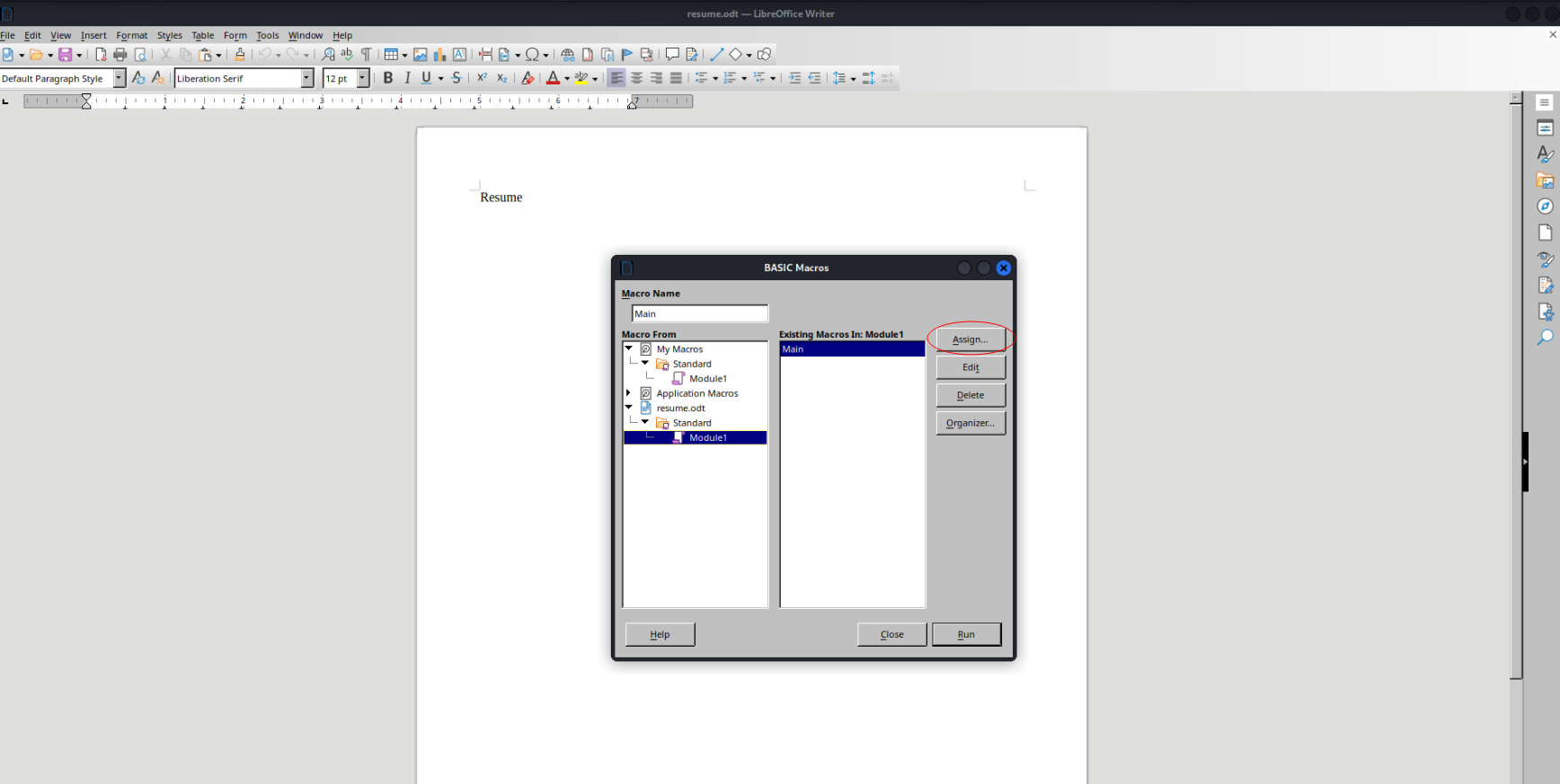Insert a chart
The height and width of the screenshot is (784, 1560).
pos(439,55)
